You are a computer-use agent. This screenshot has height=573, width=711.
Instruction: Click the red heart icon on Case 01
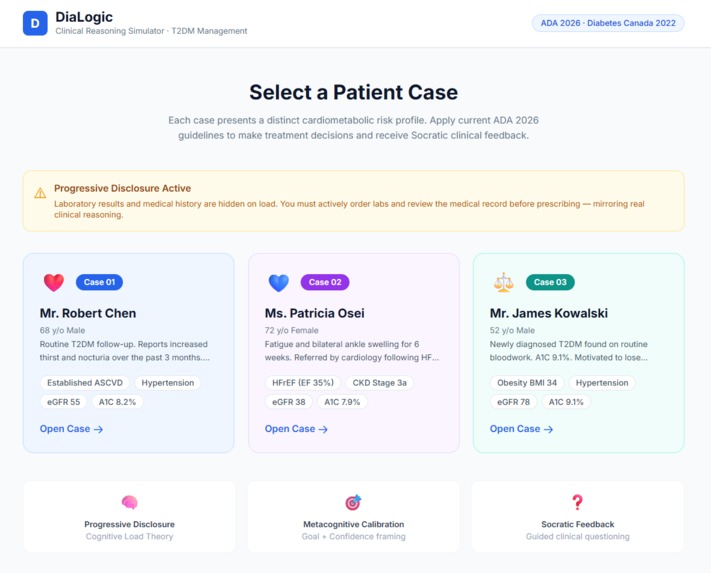pyautogui.click(x=54, y=282)
